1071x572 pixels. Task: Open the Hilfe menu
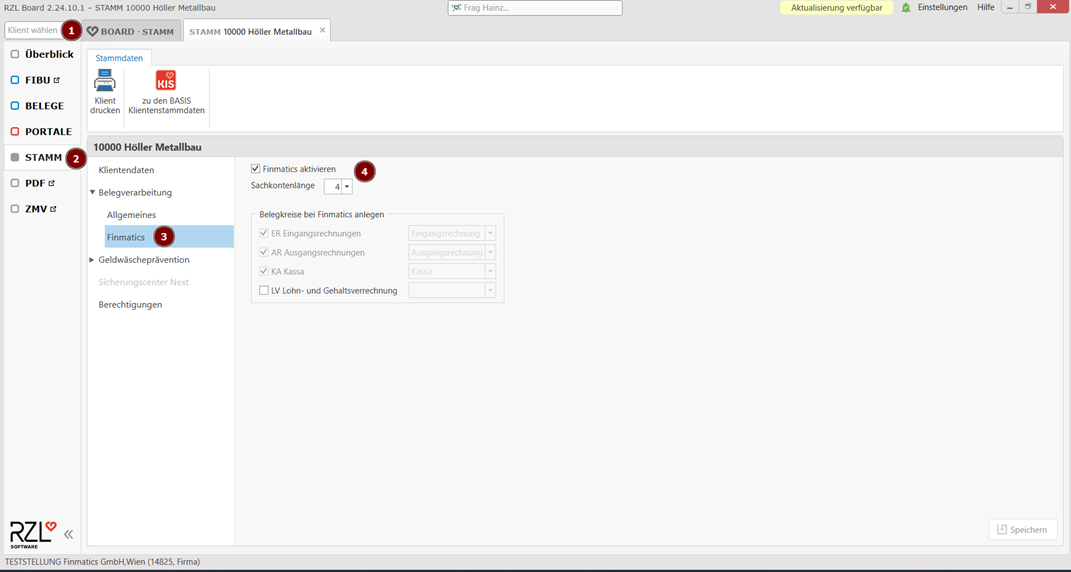(x=985, y=8)
